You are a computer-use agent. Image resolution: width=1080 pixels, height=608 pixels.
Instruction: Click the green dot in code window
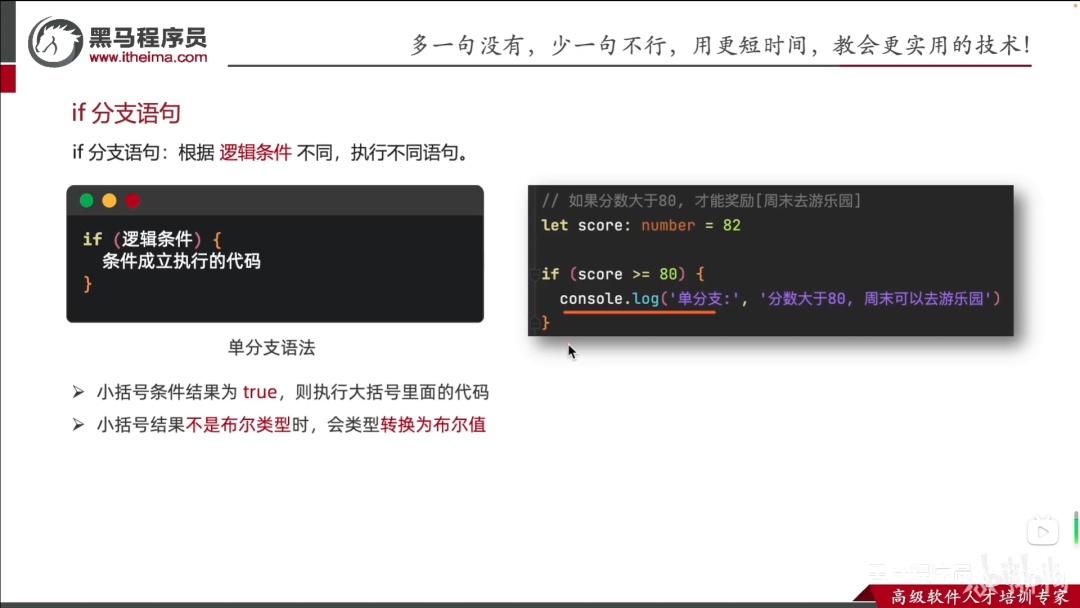87,200
